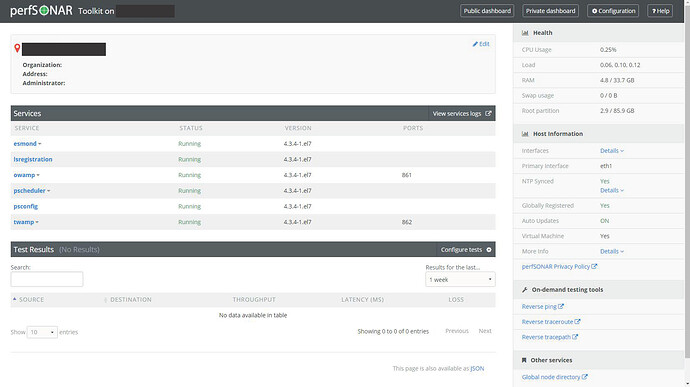690x387 pixels.
Task: Open the View services logs external icon
Action: point(488,114)
